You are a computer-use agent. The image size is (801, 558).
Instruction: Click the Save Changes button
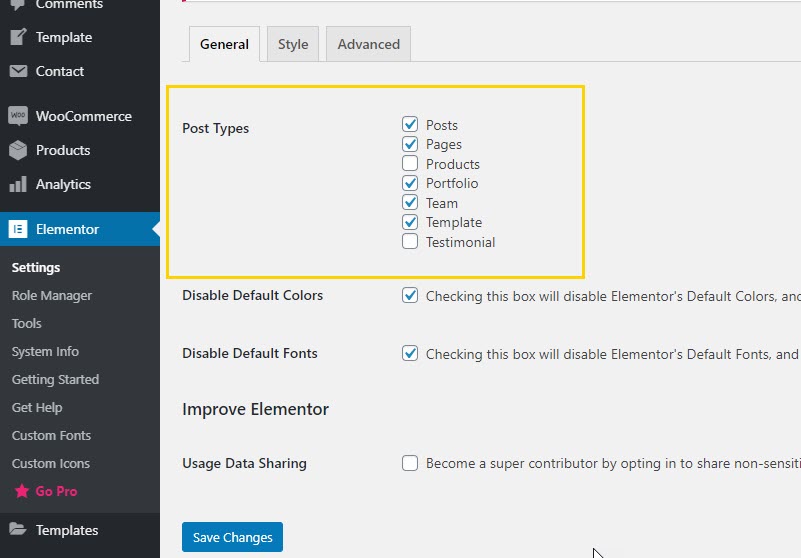tap(232, 537)
